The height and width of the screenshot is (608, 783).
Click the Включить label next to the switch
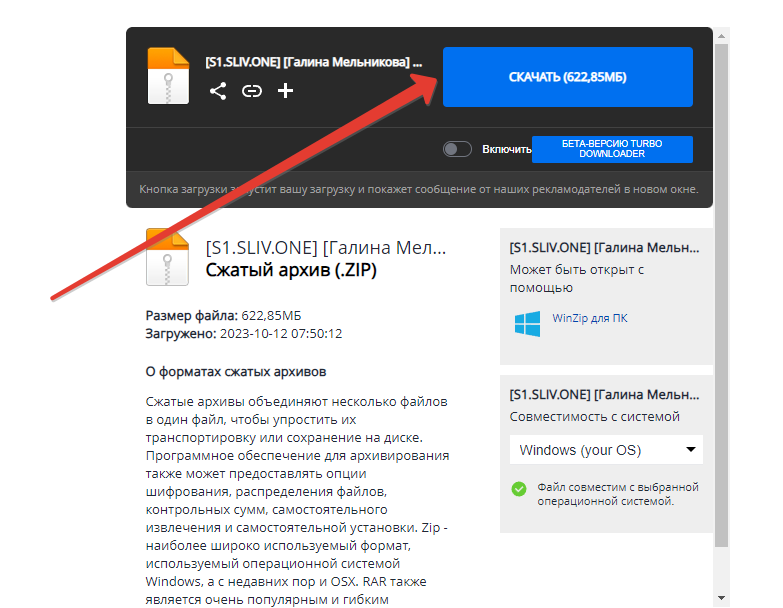506,149
